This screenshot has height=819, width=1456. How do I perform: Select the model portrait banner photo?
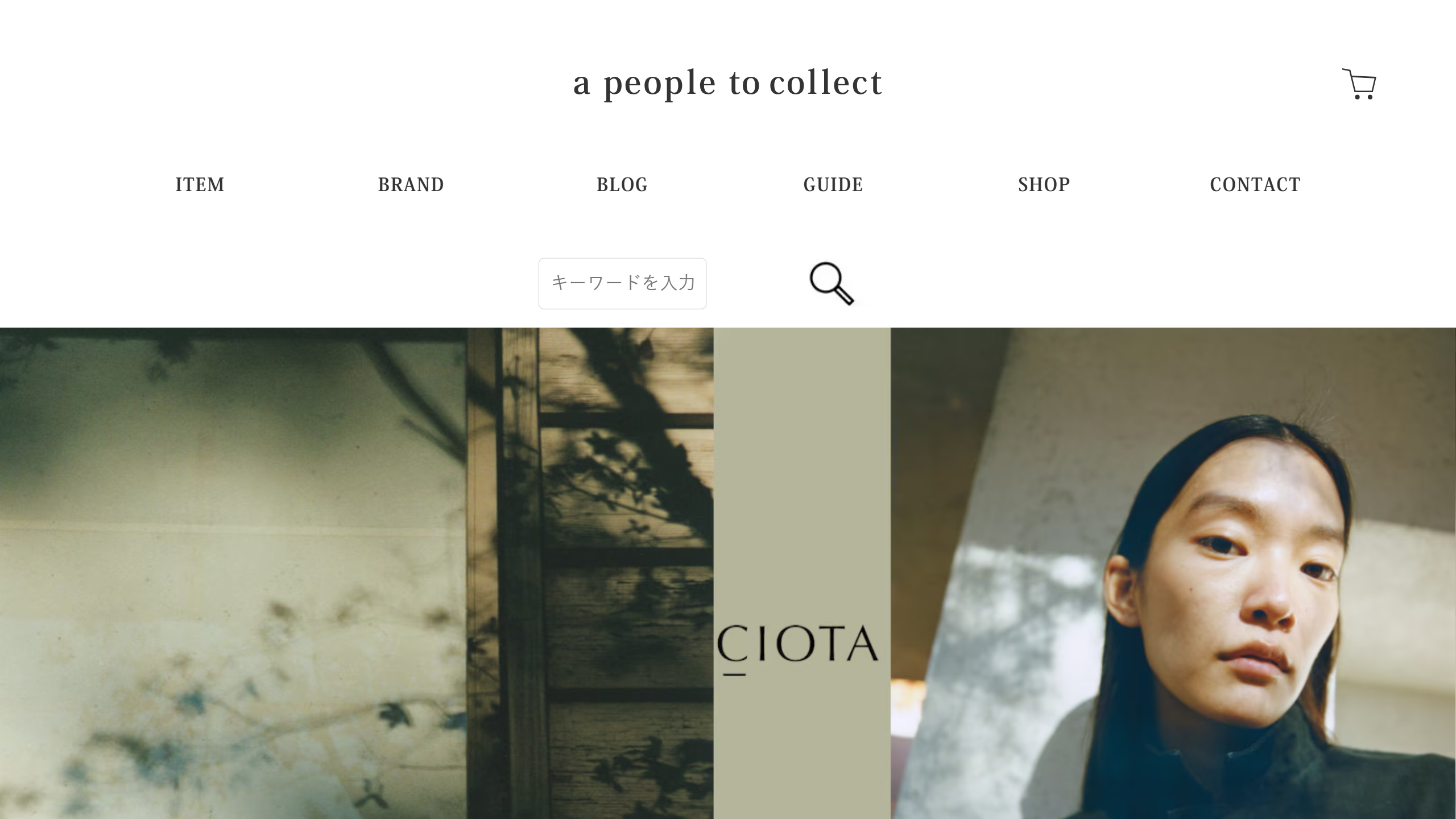tap(1173, 573)
